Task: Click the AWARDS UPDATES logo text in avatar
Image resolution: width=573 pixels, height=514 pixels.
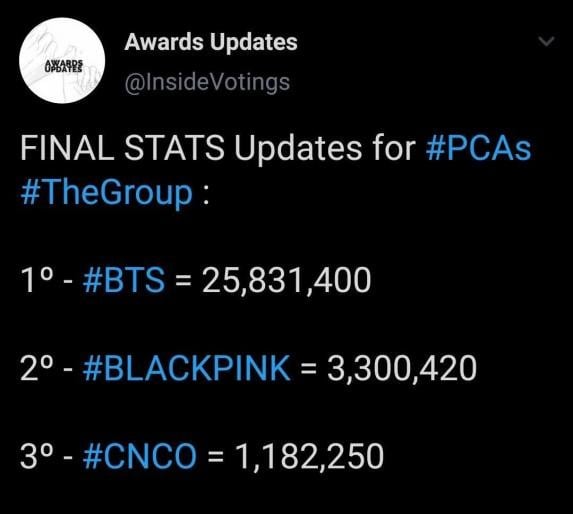Action: [64, 66]
